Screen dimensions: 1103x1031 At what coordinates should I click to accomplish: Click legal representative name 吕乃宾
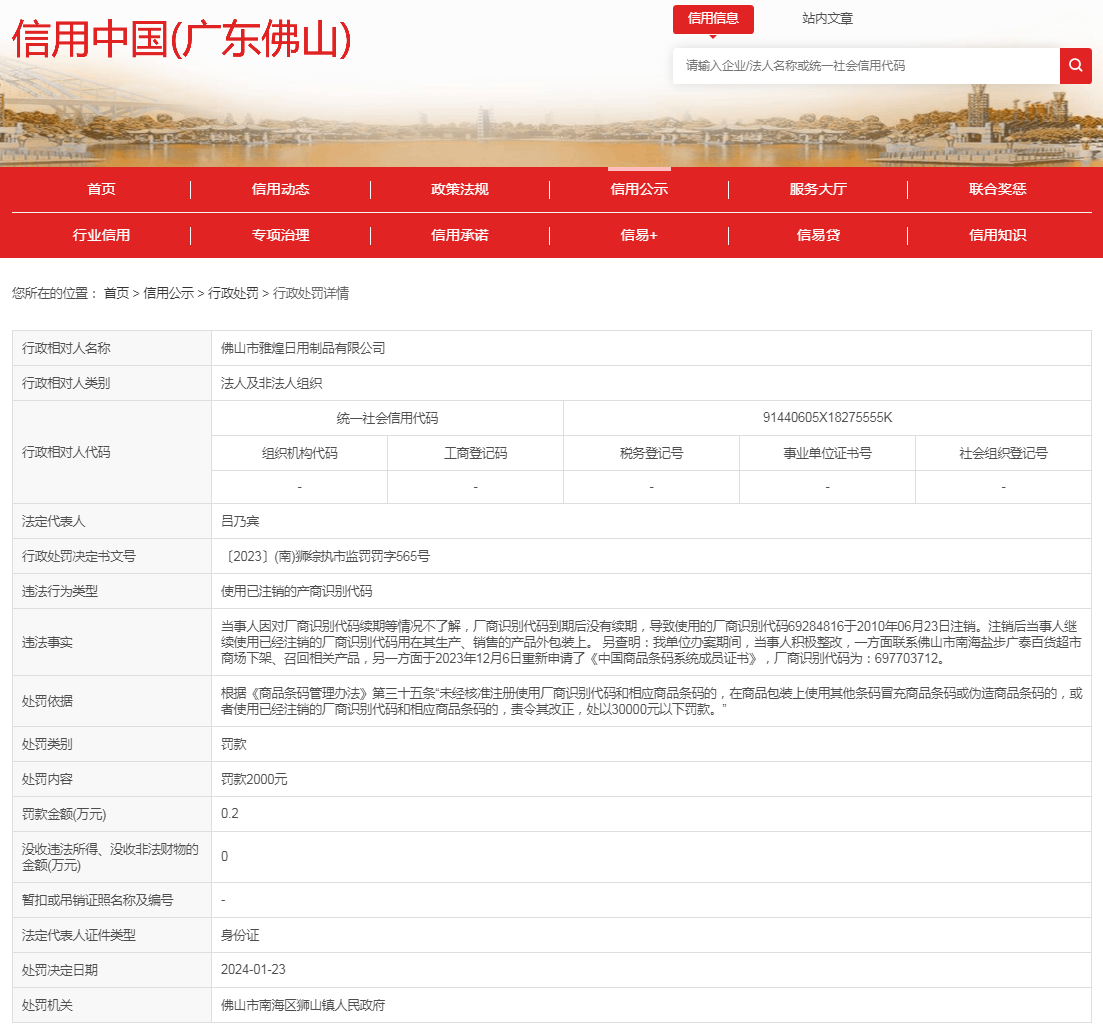tap(240, 521)
